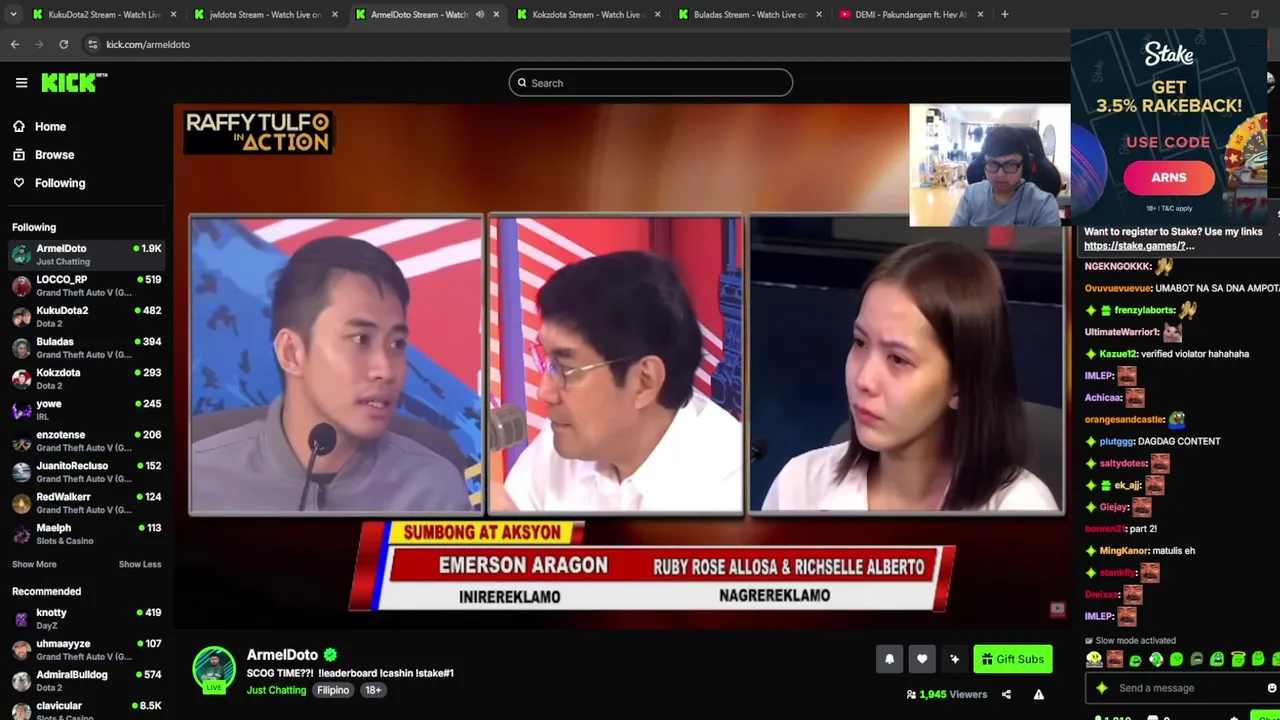
Task: Click the Filipino language tag
Action: 333,690
